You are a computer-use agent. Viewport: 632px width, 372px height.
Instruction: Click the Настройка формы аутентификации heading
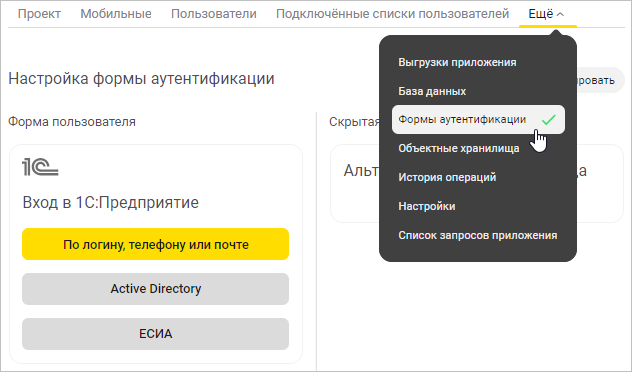141,78
